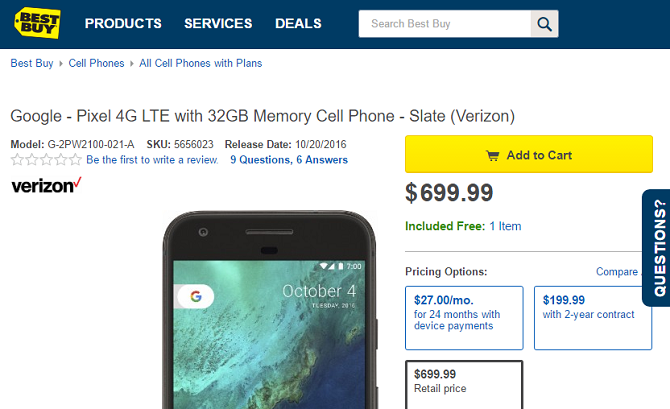Select the $27.00/mo. device payments option

[x=463, y=317]
